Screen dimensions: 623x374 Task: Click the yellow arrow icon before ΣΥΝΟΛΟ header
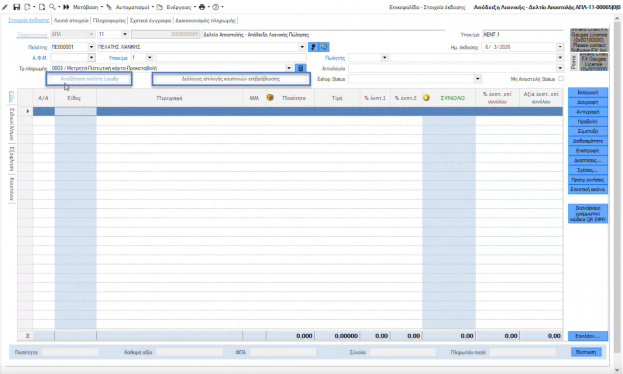426,97
